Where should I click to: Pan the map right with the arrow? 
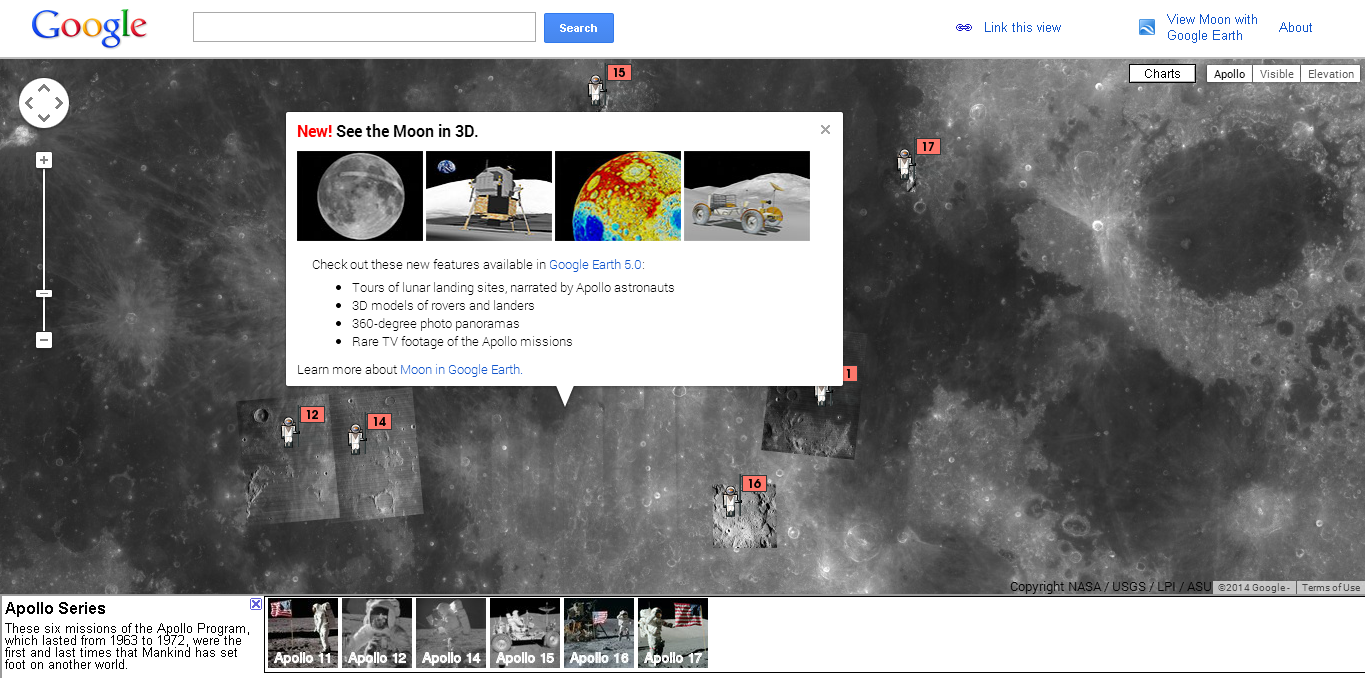(58, 103)
